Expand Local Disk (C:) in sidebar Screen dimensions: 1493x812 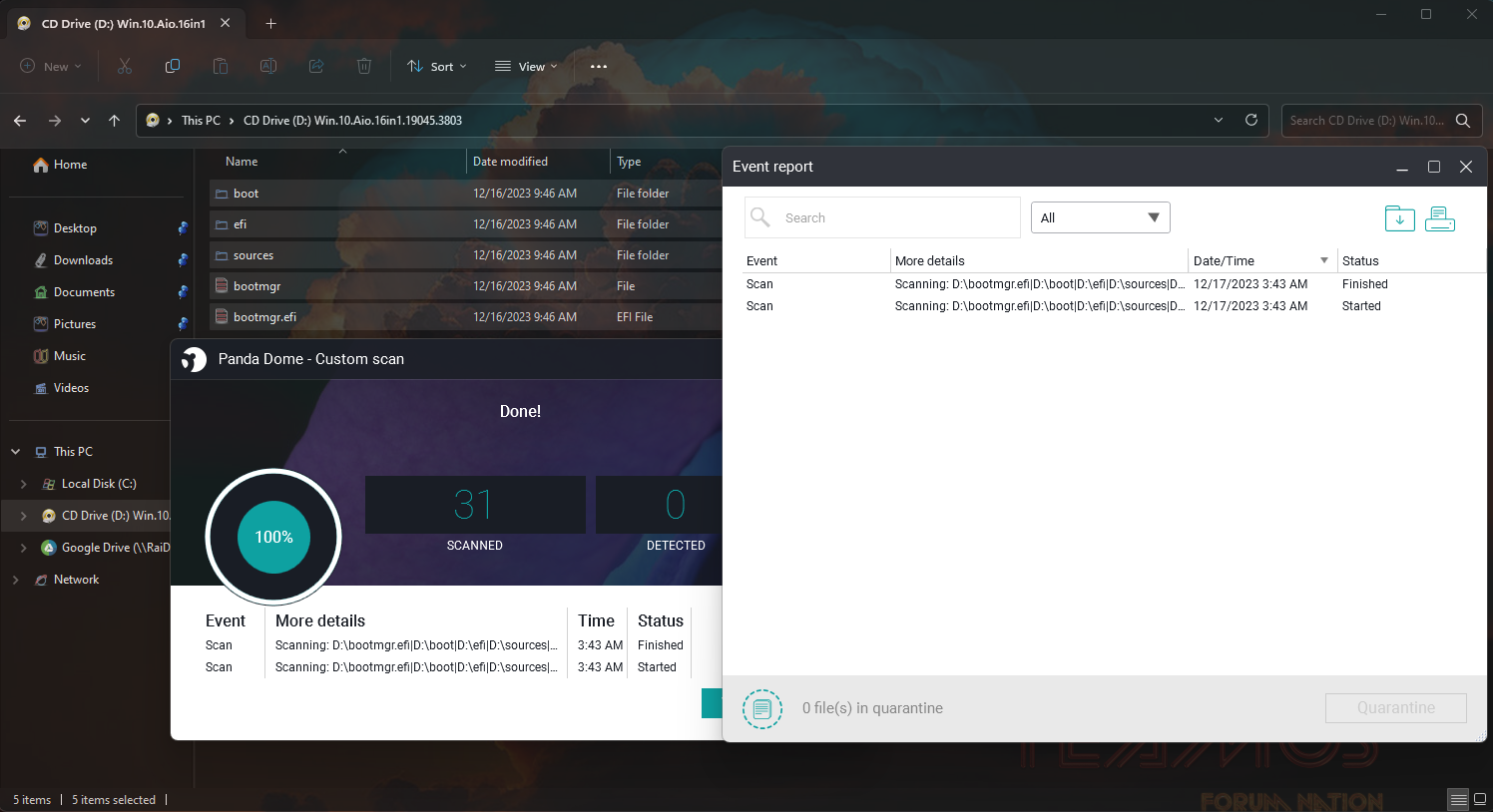24,484
